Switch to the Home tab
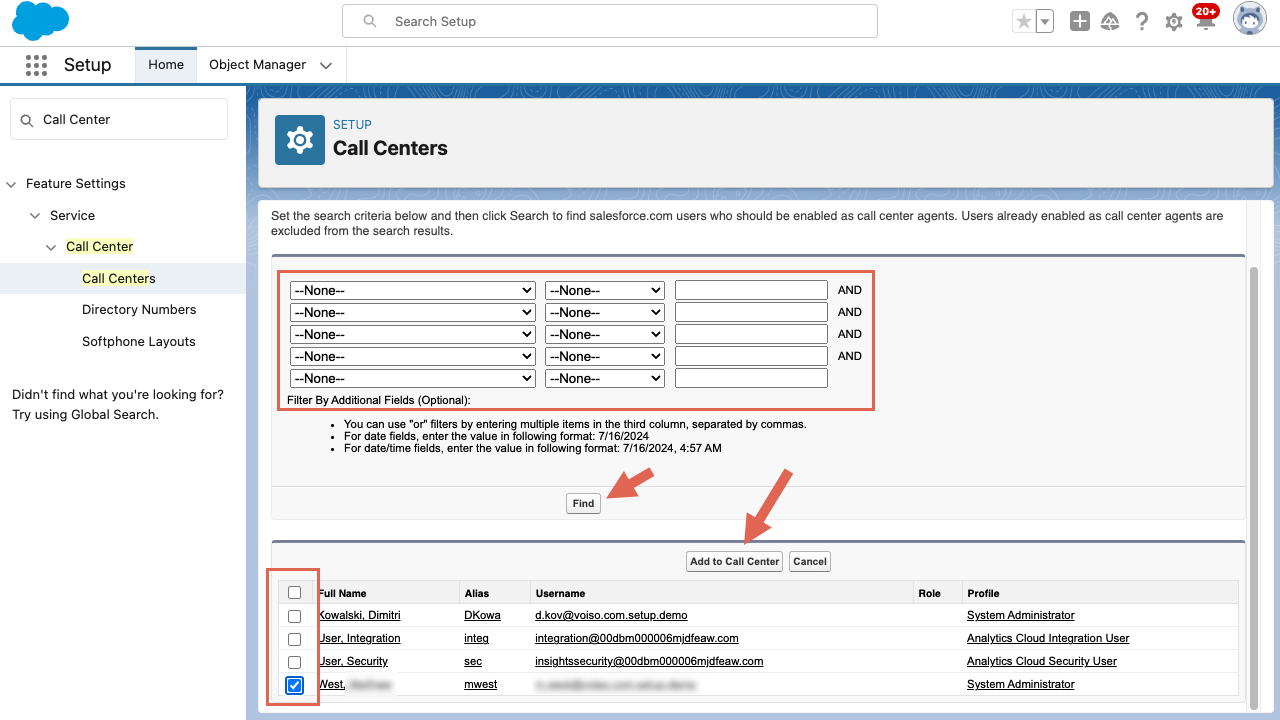Image resolution: width=1280 pixels, height=720 pixels. (x=166, y=65)
